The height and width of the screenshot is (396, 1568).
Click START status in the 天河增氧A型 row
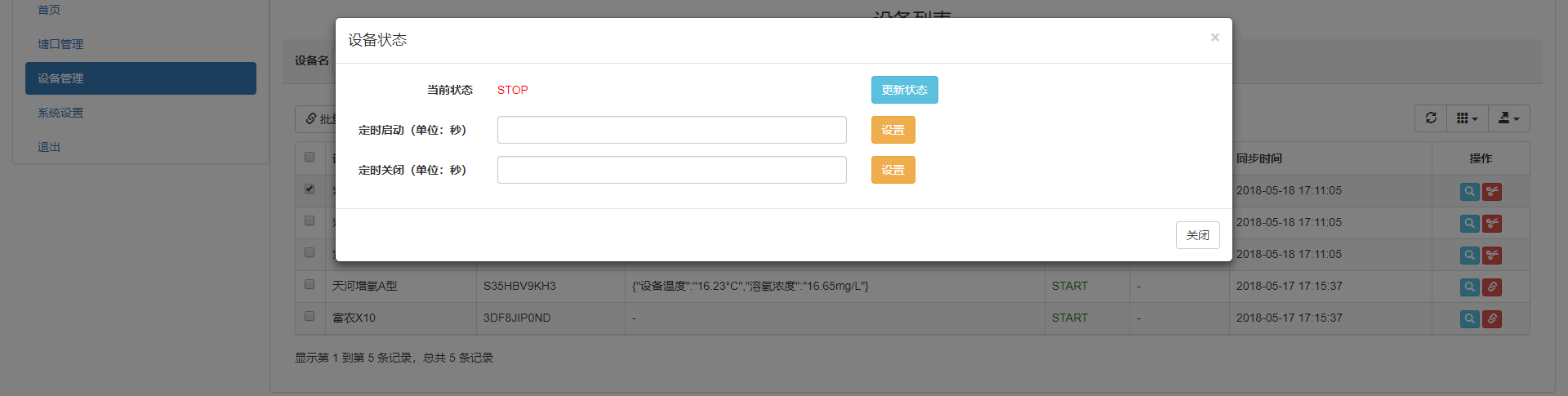coord(1070,286)
